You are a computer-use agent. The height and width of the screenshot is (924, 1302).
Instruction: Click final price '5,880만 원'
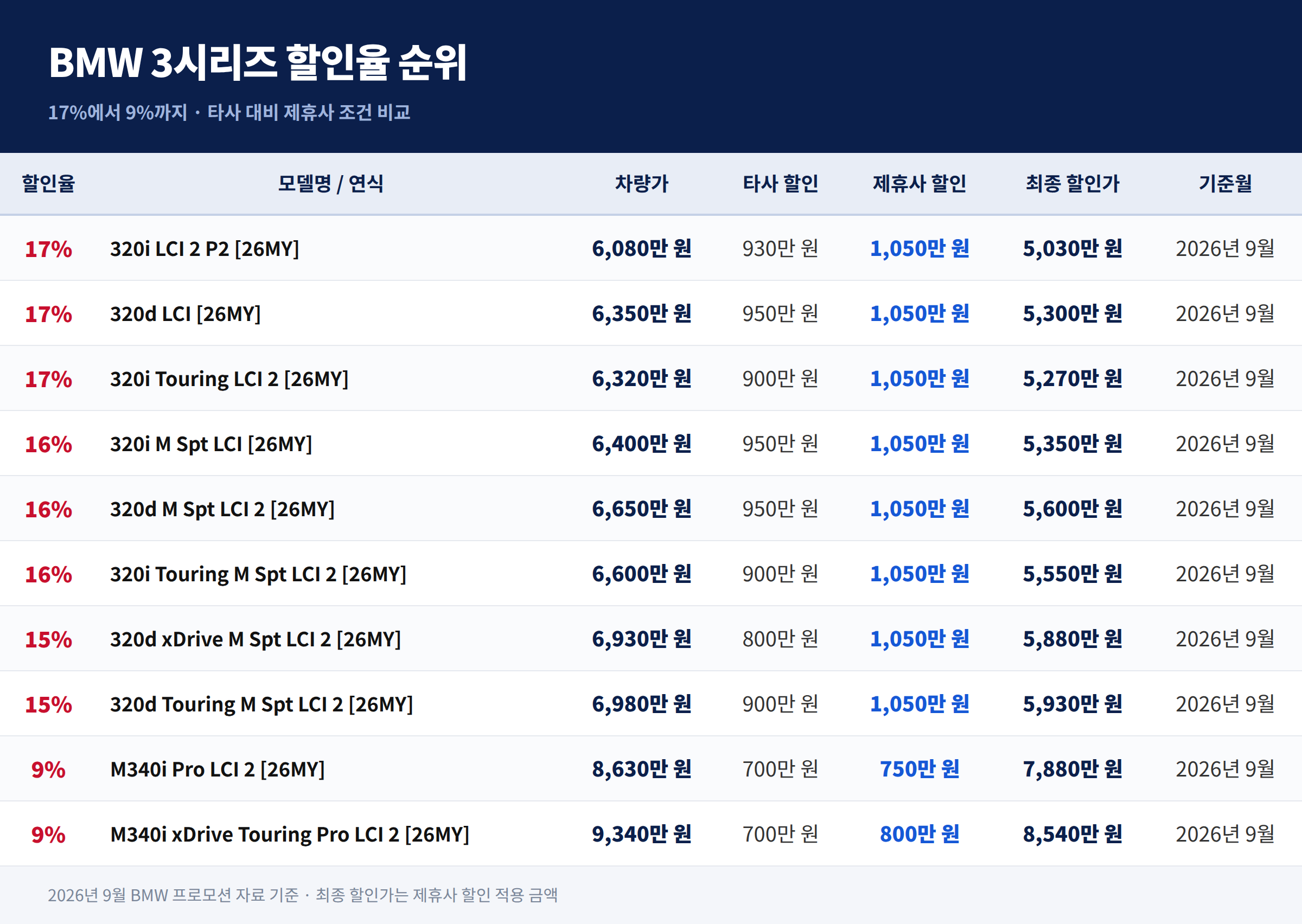(1072, 639)
